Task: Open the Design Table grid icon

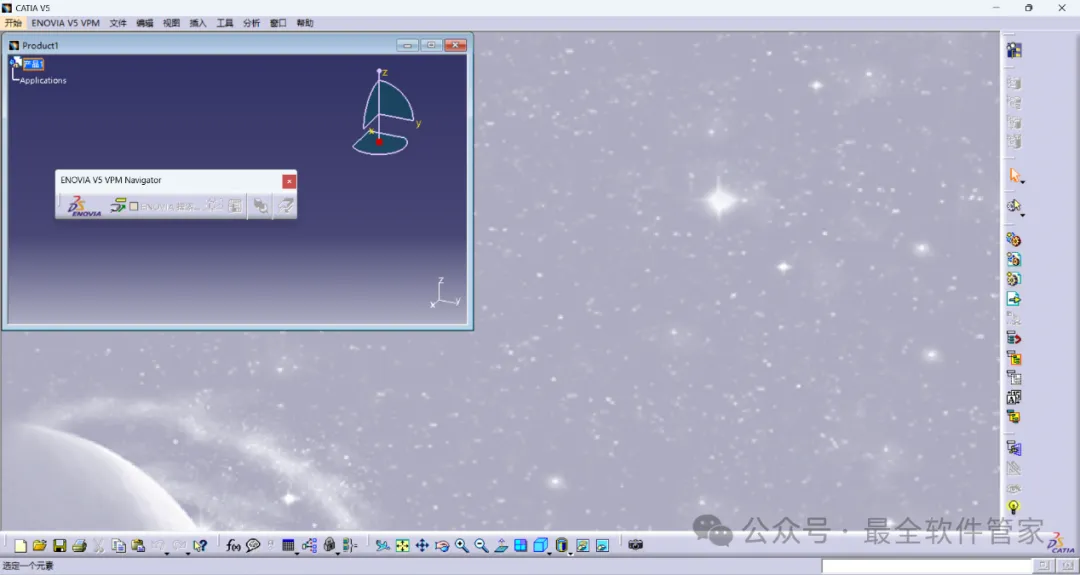Action: coord(288,545)
